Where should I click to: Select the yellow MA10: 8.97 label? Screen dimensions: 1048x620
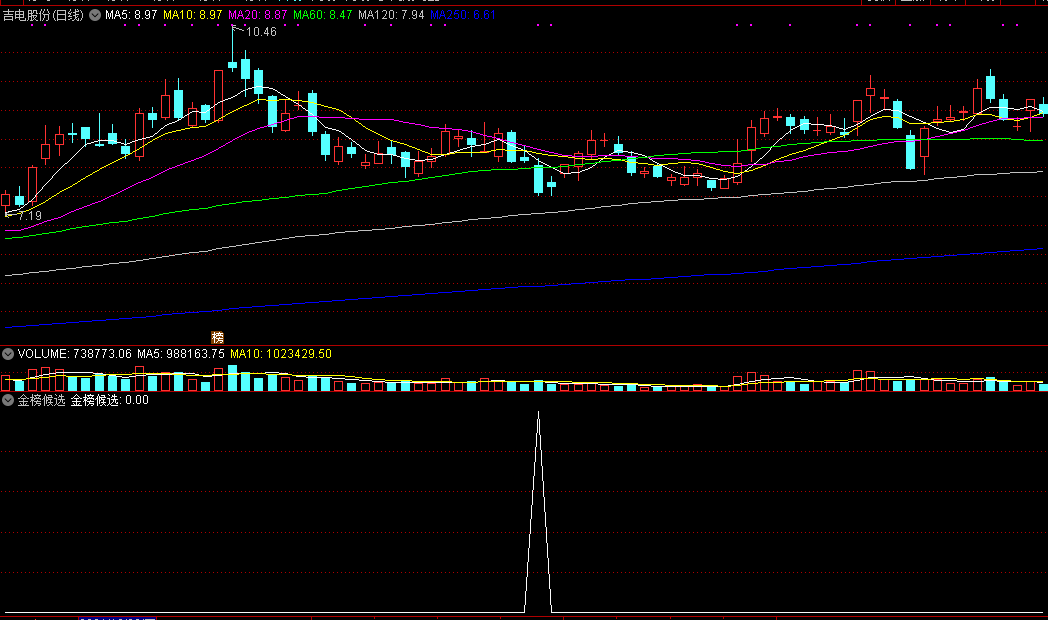(192, 15)
